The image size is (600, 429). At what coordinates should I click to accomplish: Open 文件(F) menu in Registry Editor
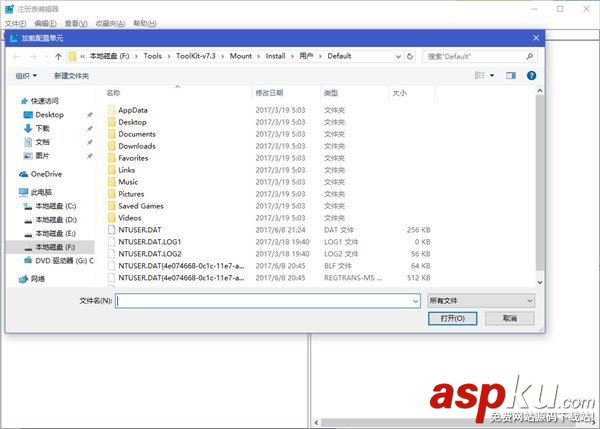coord(15,23)
